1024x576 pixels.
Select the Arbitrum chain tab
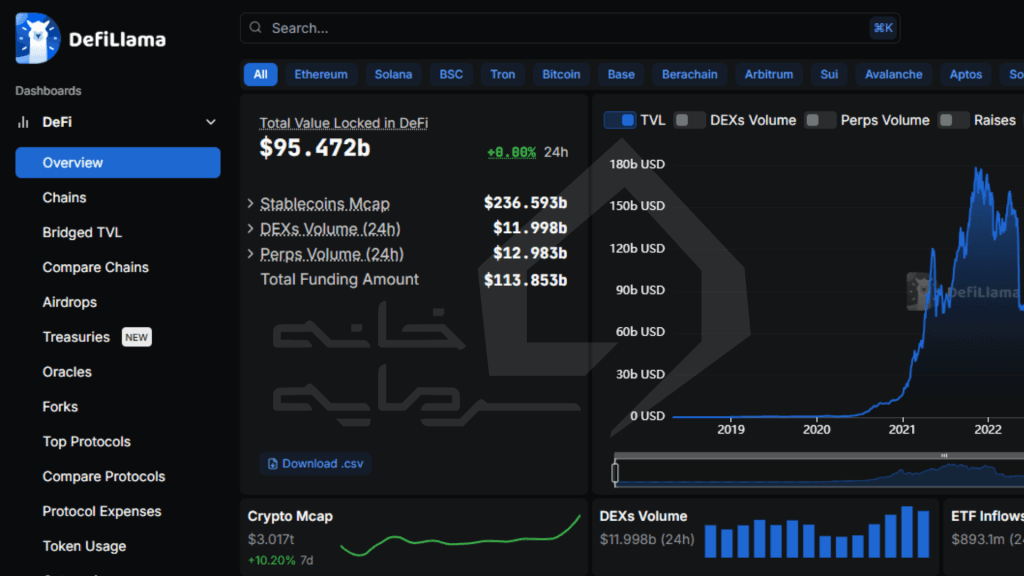[x=769, y=74]
